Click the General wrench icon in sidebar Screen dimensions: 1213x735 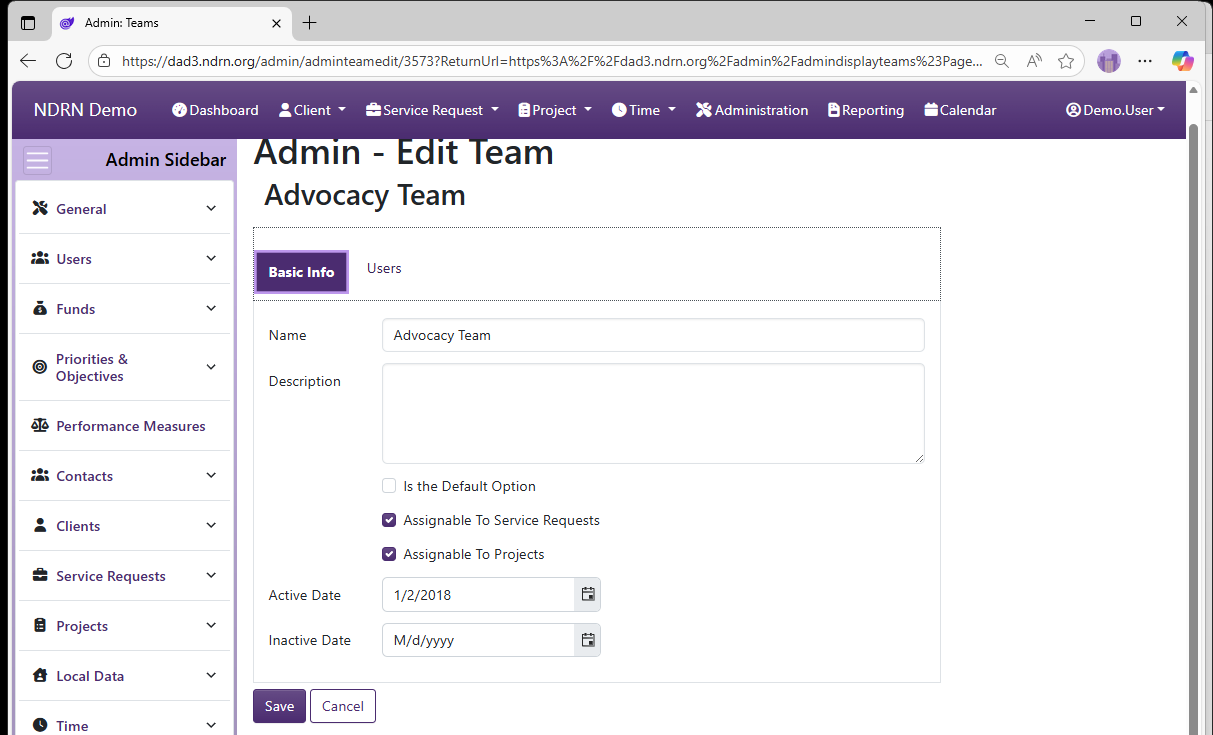[x=40, y=209]
